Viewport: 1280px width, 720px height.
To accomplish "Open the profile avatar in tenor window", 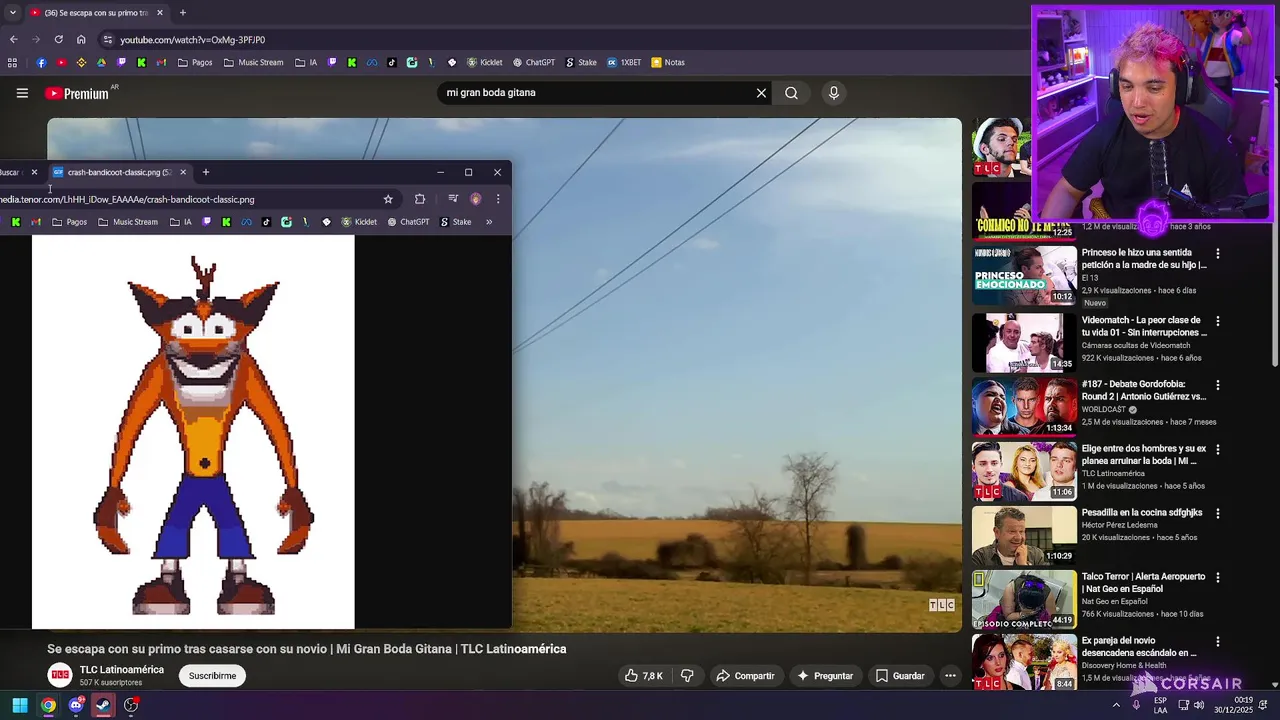I will [475, 199].
